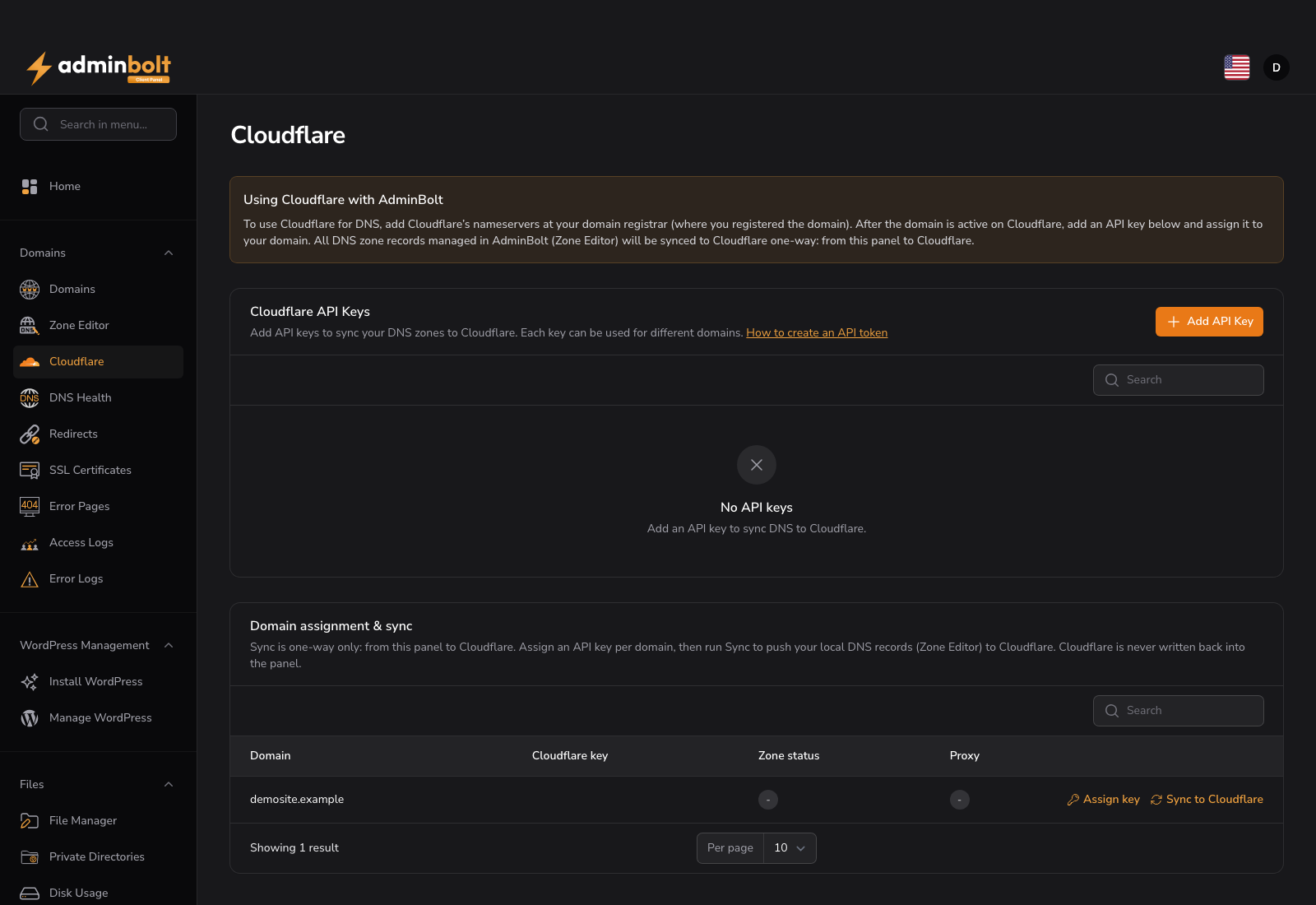Open the Per page 10 dropdown
Screen dimensions: 1316x905
pos(790,848)
